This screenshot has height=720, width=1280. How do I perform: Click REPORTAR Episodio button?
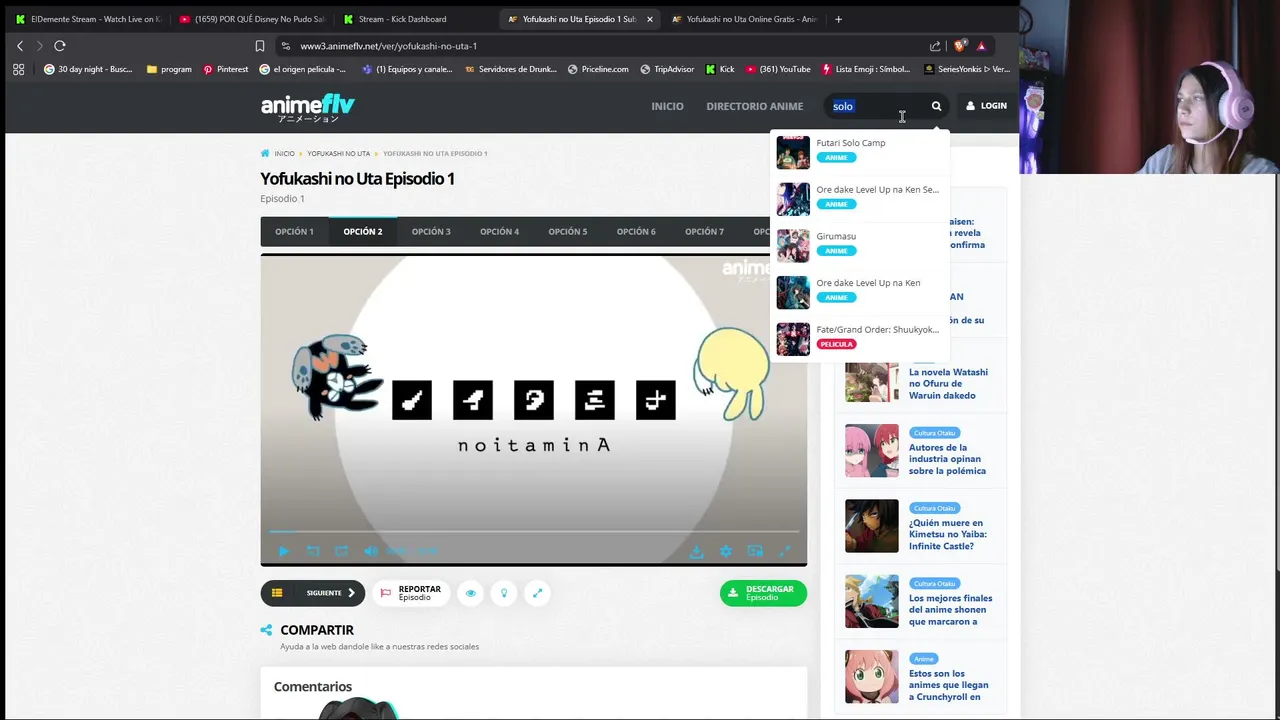pos(411,593)
